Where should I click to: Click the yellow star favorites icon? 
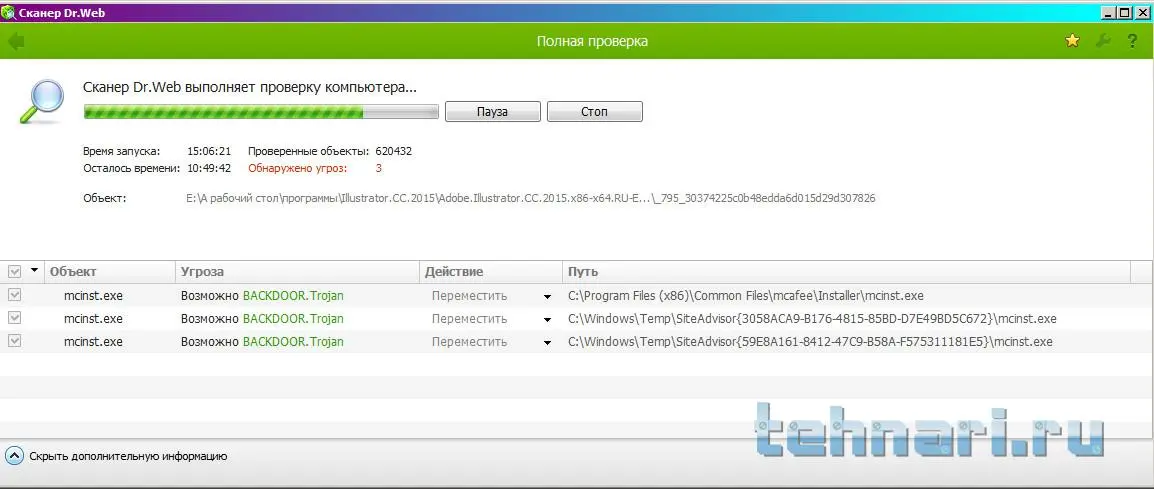tap(1072, 41)
